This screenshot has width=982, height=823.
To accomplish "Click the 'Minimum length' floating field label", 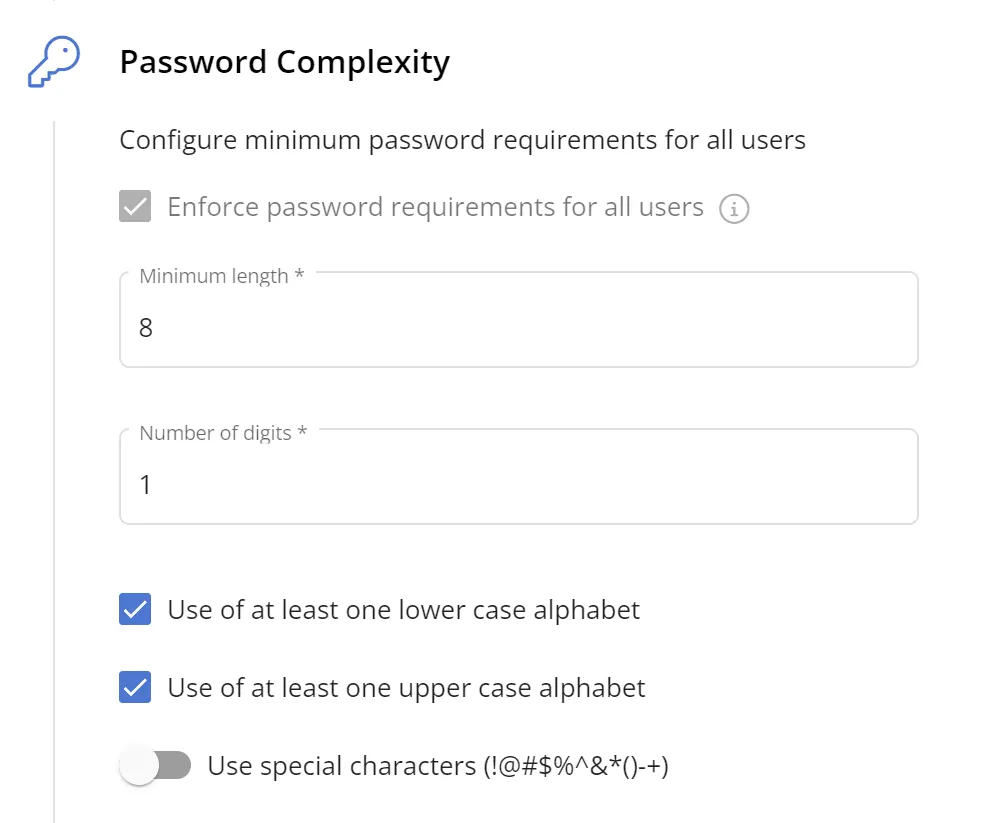I will point(221,276).
